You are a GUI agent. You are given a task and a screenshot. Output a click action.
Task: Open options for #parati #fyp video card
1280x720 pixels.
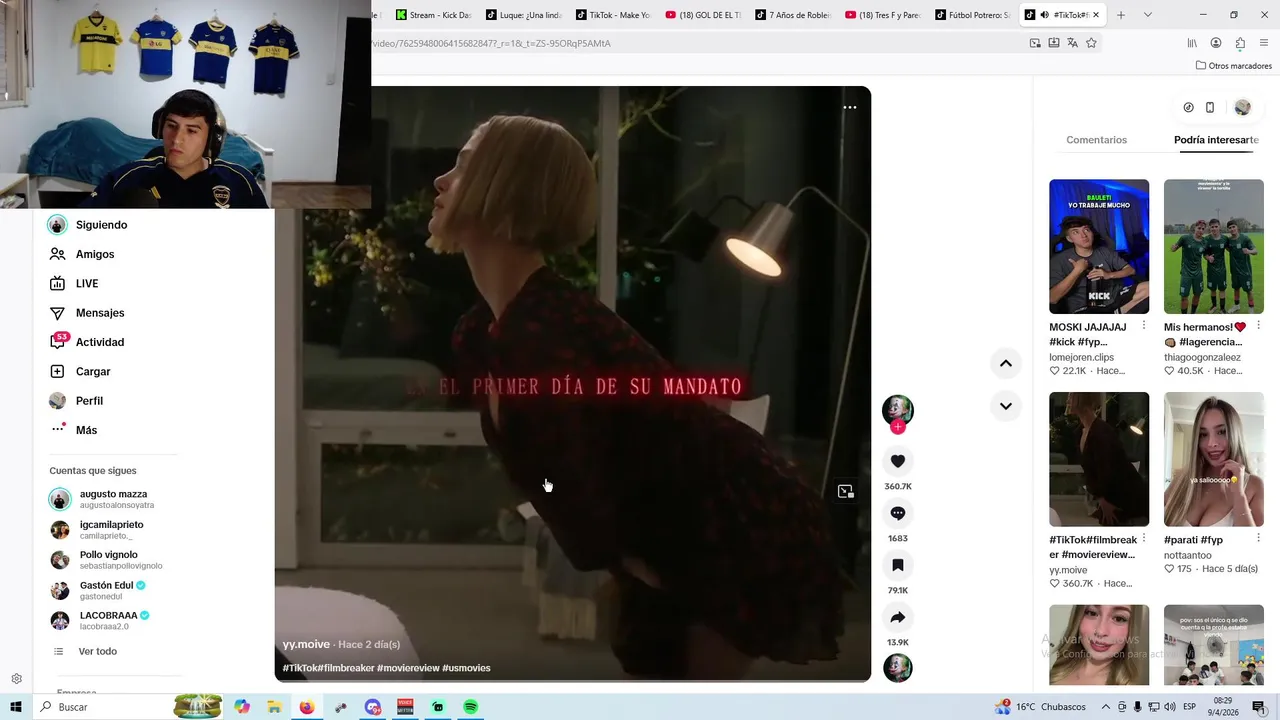pos(1258,539)
